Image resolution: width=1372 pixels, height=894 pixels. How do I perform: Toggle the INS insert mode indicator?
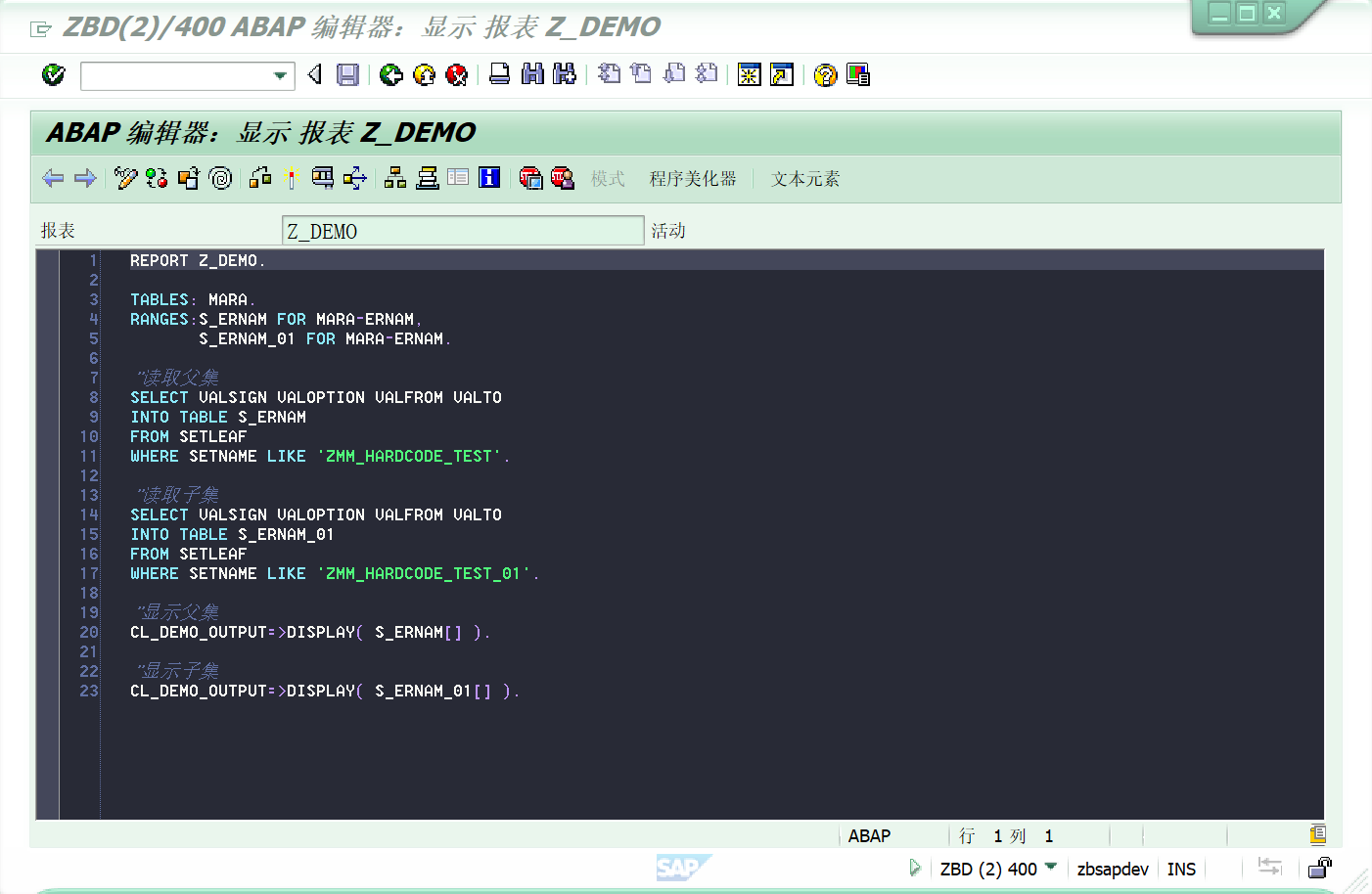[x=1181, y=869]
